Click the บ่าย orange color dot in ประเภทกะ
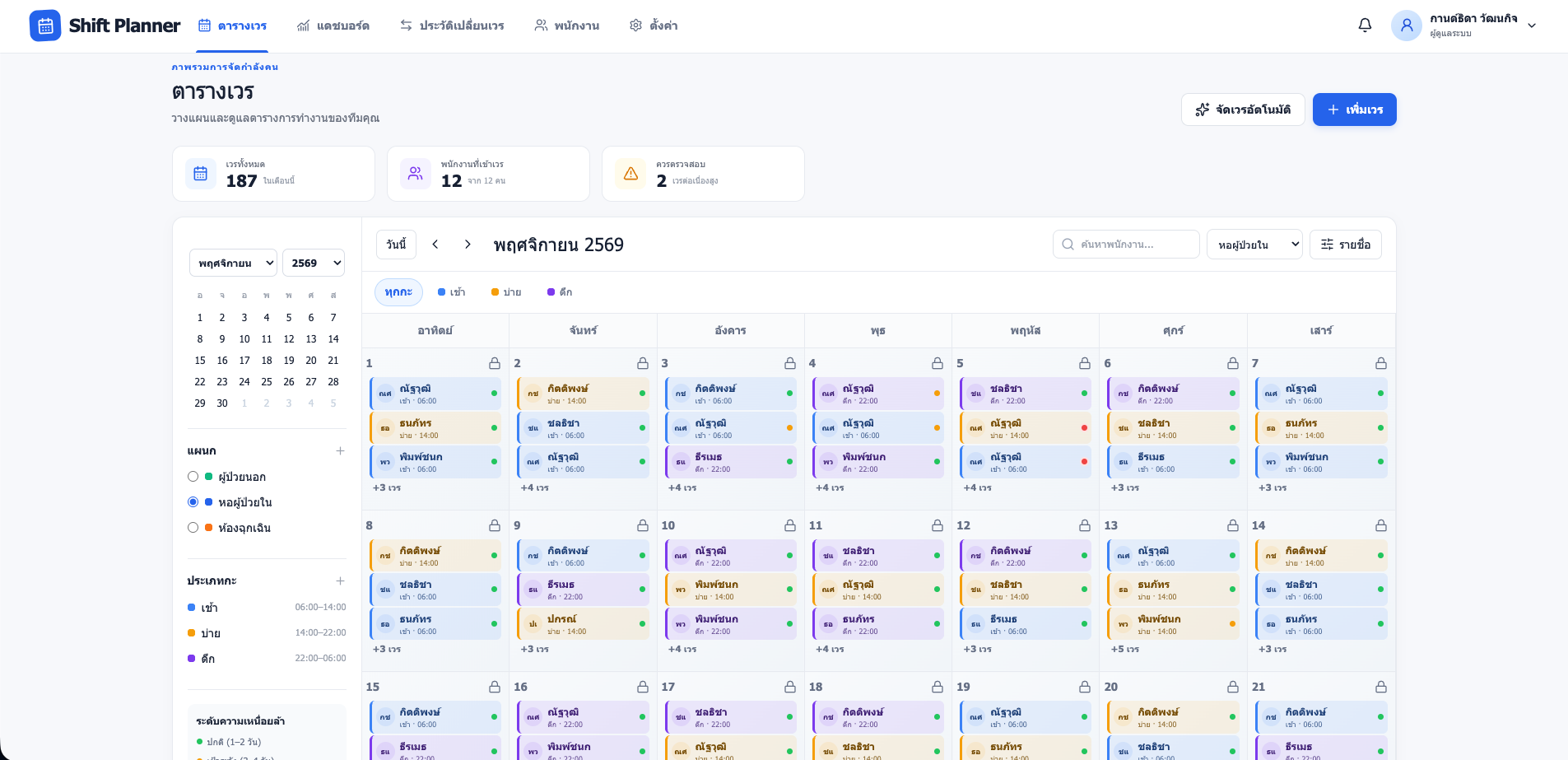The image size is (1568, 760). 191,633
